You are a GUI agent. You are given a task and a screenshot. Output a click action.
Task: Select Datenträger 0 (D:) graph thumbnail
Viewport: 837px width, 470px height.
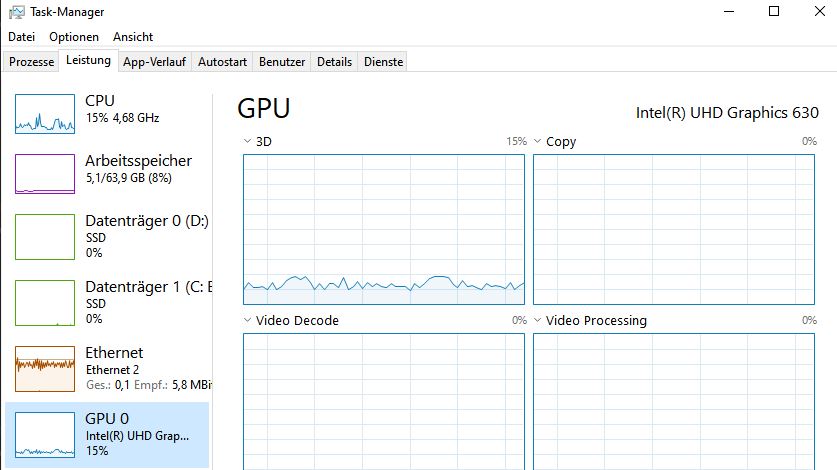coord(45,236)
